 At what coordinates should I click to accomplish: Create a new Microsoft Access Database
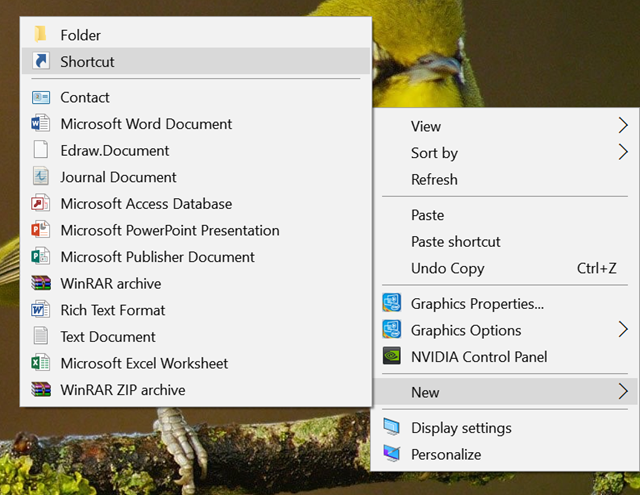click(x=196, y=203)
